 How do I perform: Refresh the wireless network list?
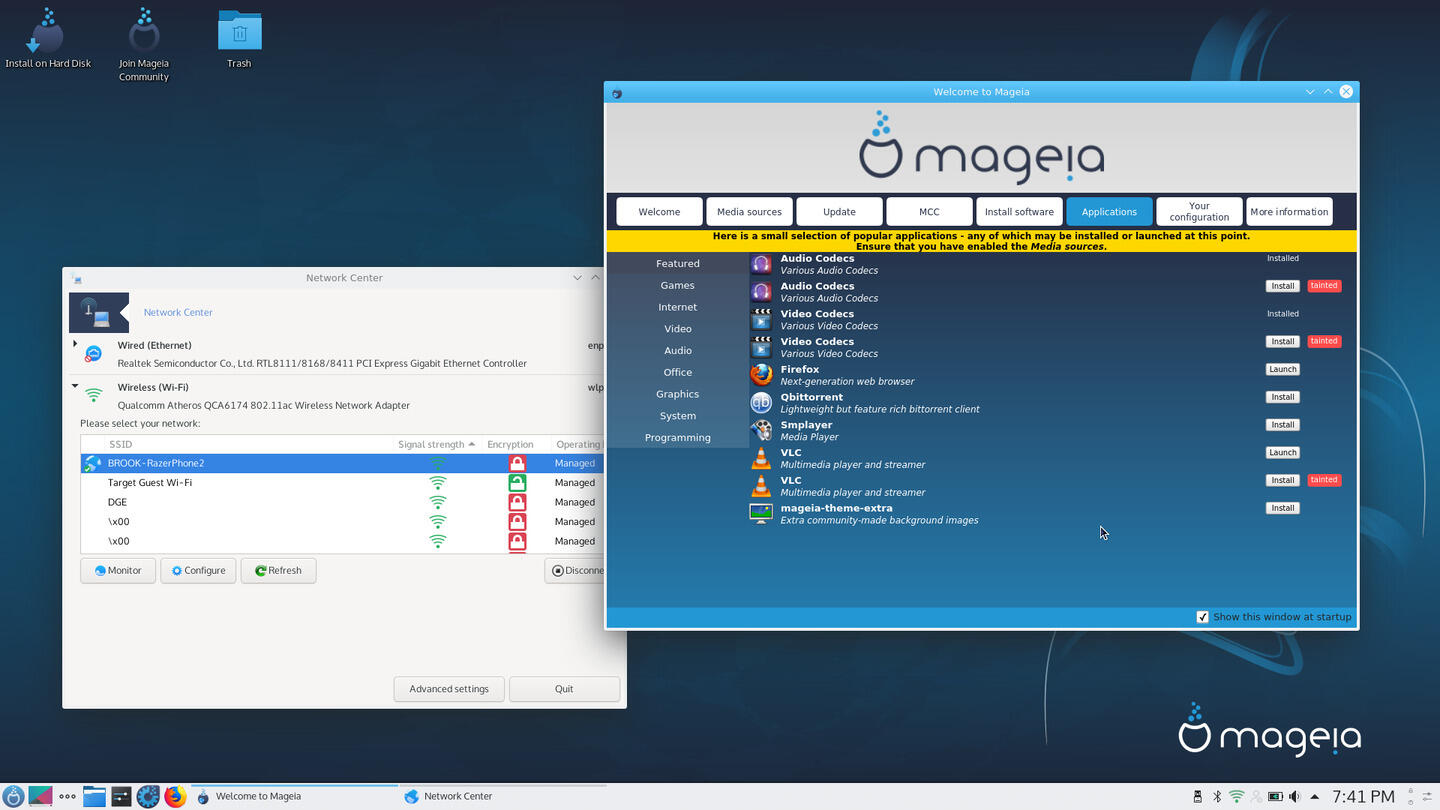coord(278,570)
